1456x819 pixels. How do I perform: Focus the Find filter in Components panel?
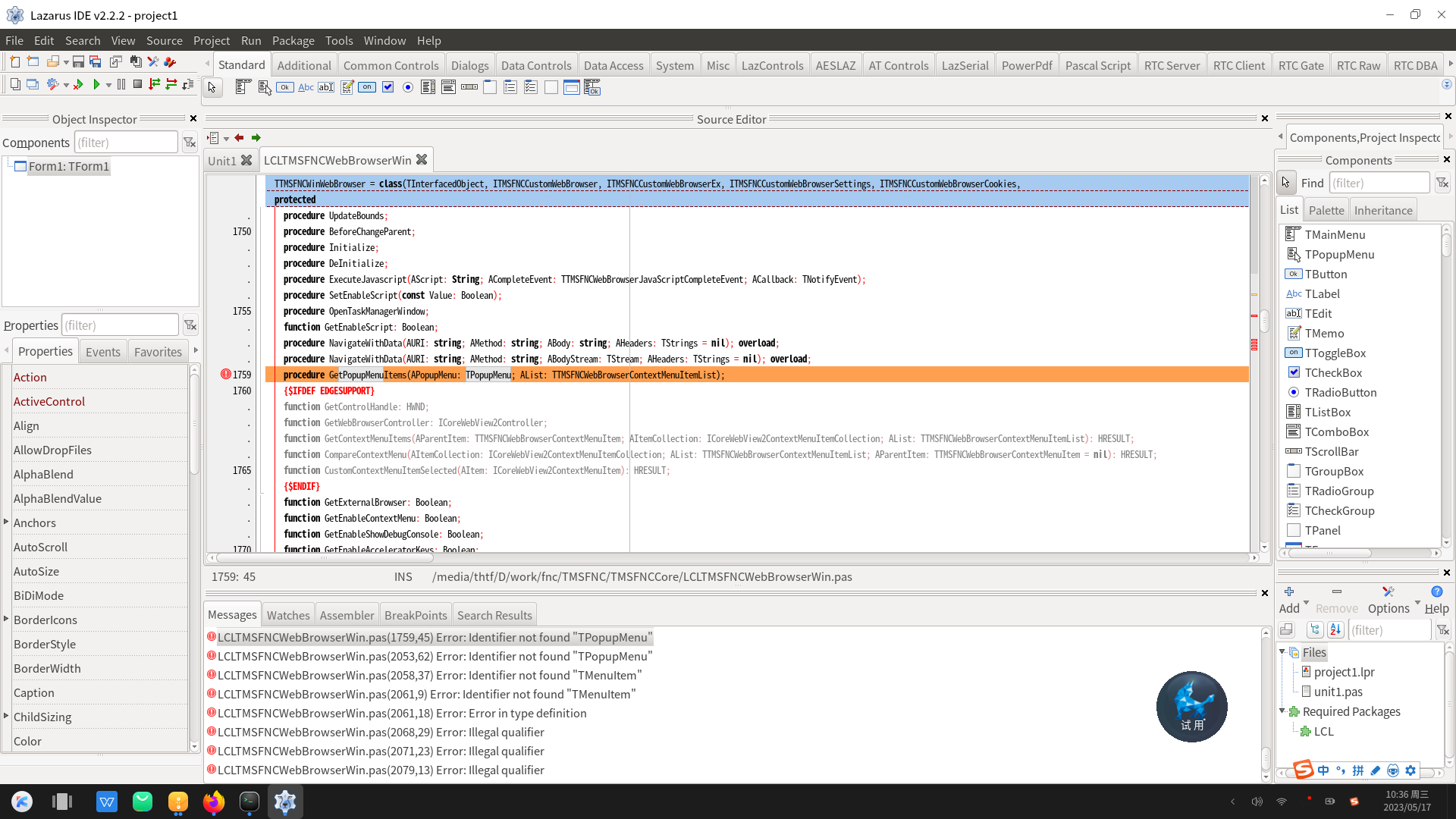click(1379, 183)
